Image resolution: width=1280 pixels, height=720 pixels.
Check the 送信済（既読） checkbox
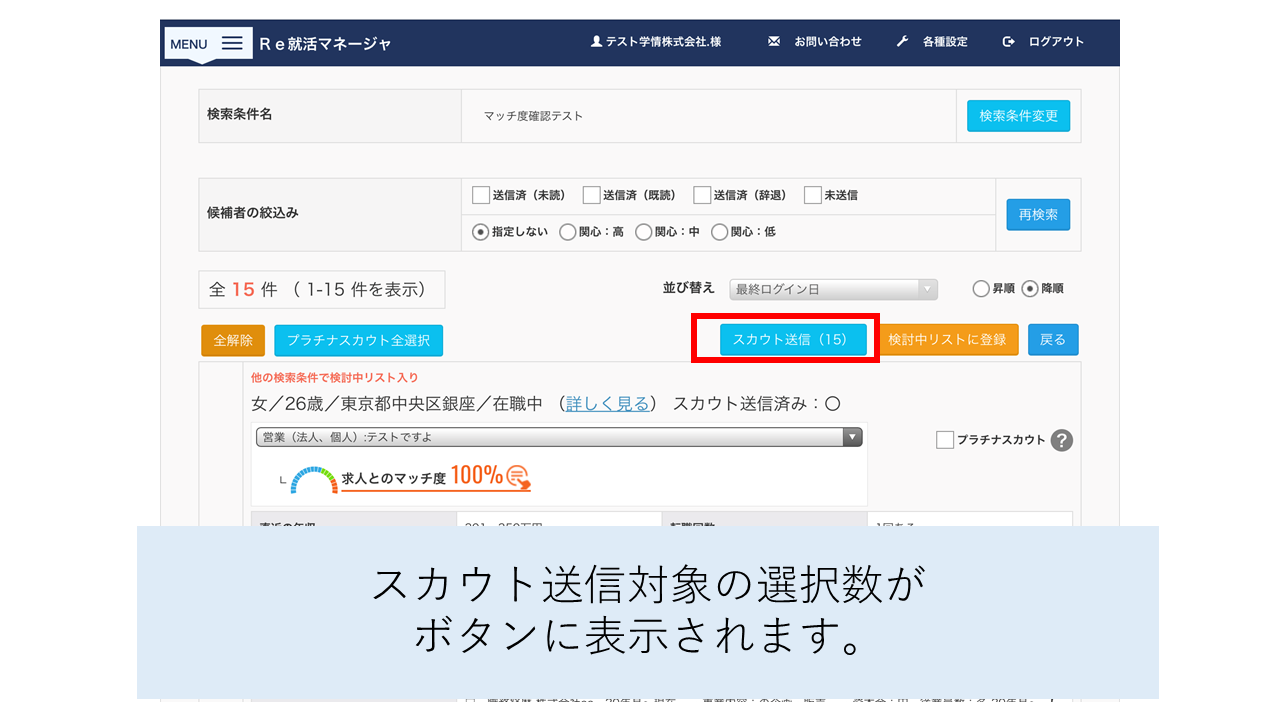(592, 195)
